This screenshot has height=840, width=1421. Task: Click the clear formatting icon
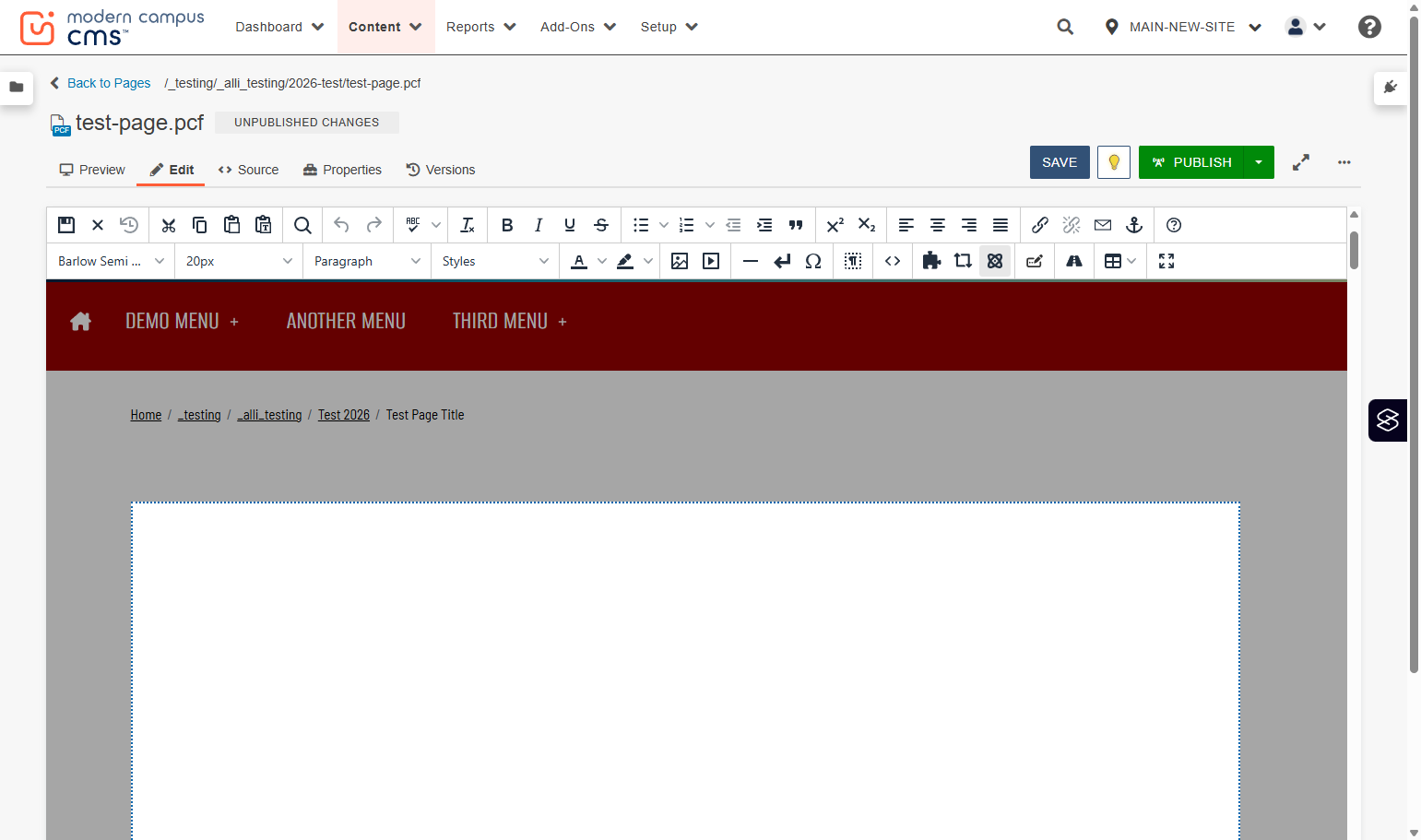[468, 225]
